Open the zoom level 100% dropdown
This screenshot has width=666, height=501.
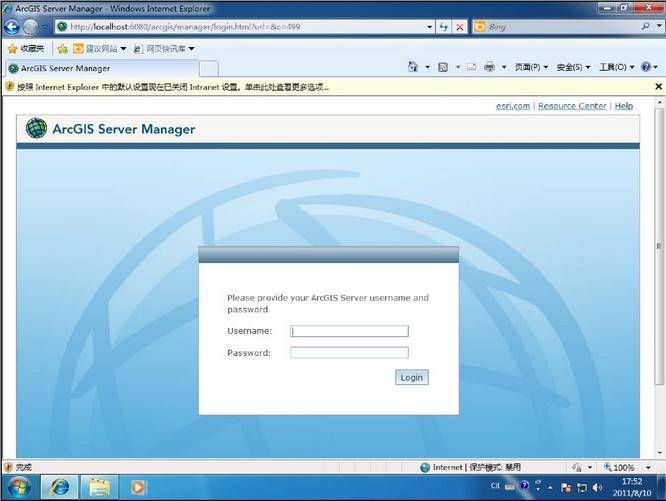point(648,467)
